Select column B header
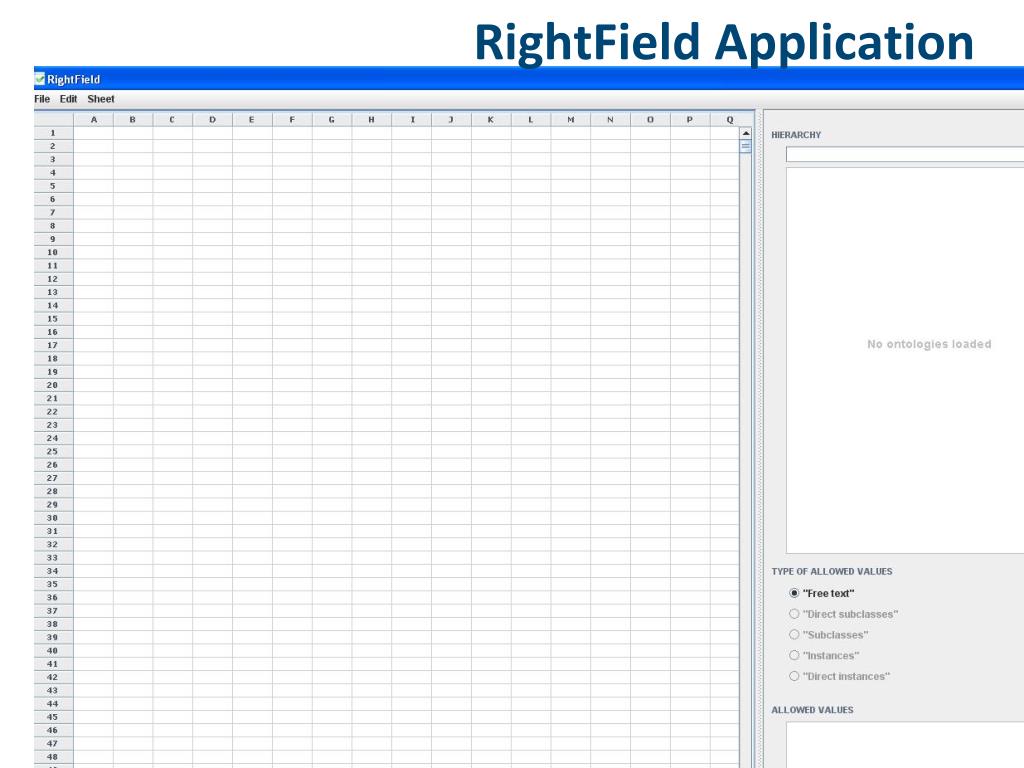The height and width of the screenshot is (768, 1024). tap(133, 120)
